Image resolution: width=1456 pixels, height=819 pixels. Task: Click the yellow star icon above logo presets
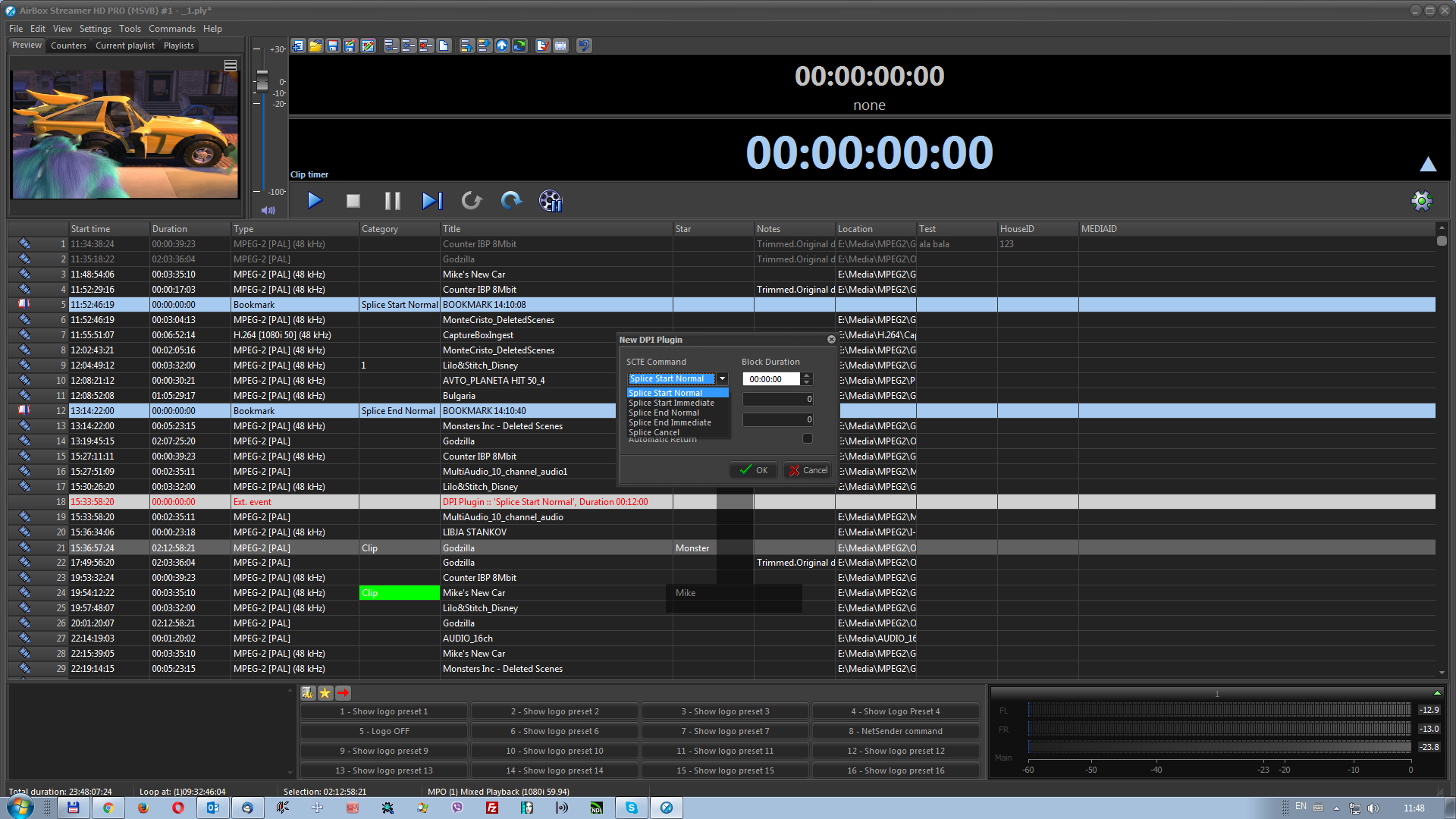[325, 692]
